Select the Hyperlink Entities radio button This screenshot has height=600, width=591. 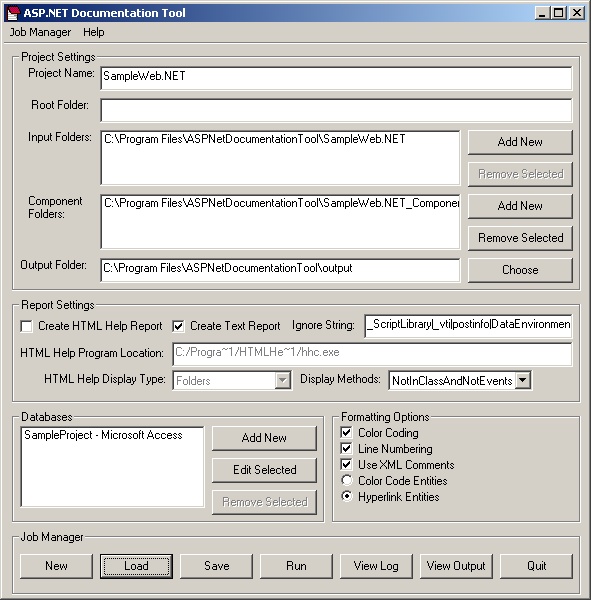(347, 496)
